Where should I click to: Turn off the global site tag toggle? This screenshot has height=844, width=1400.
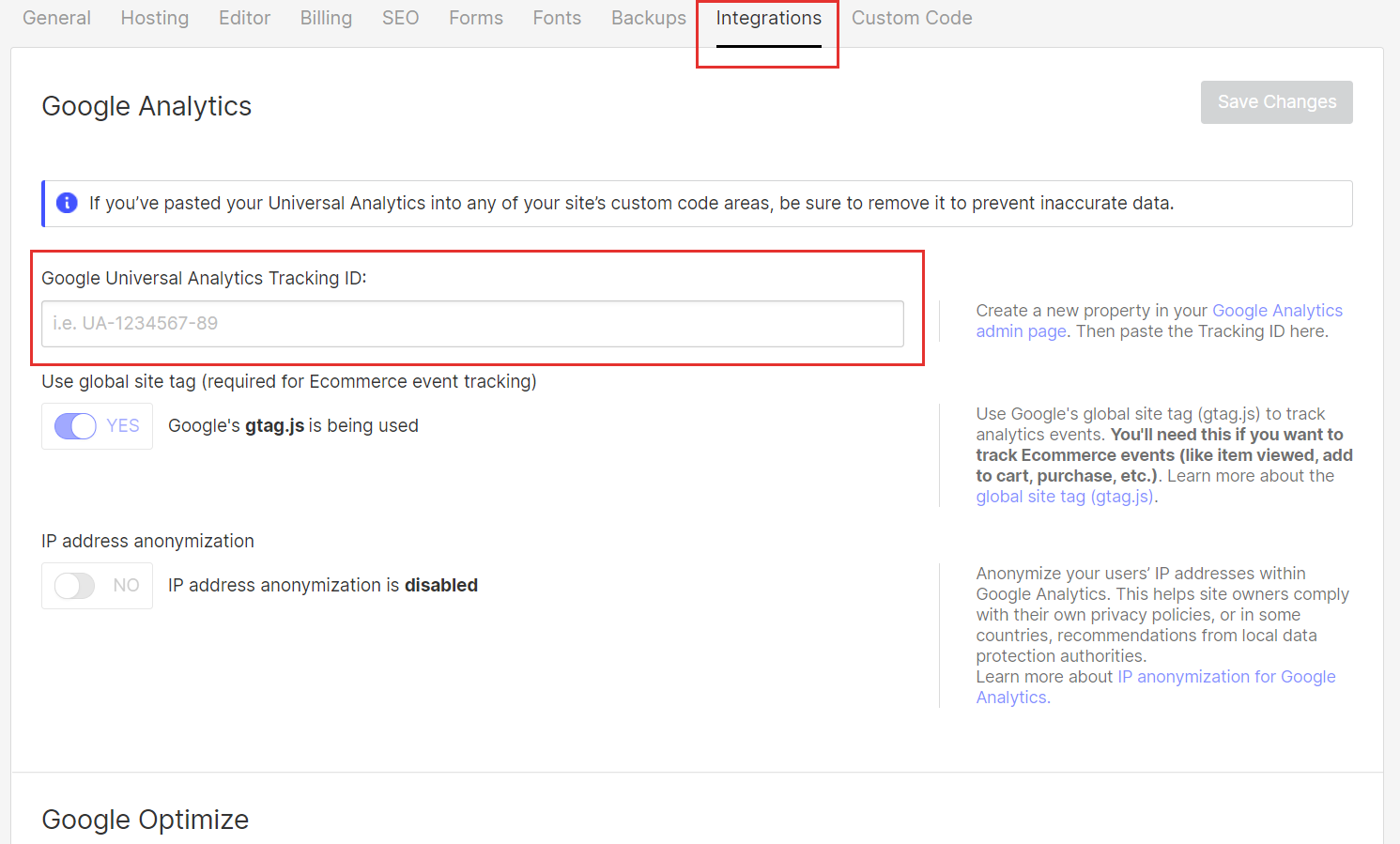(x=75, y=426)
